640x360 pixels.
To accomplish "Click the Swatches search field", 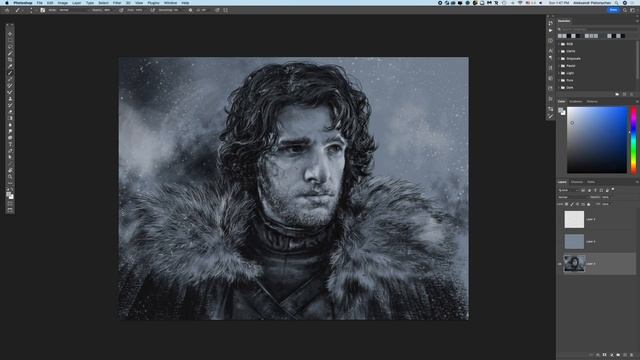I will 597,29.
